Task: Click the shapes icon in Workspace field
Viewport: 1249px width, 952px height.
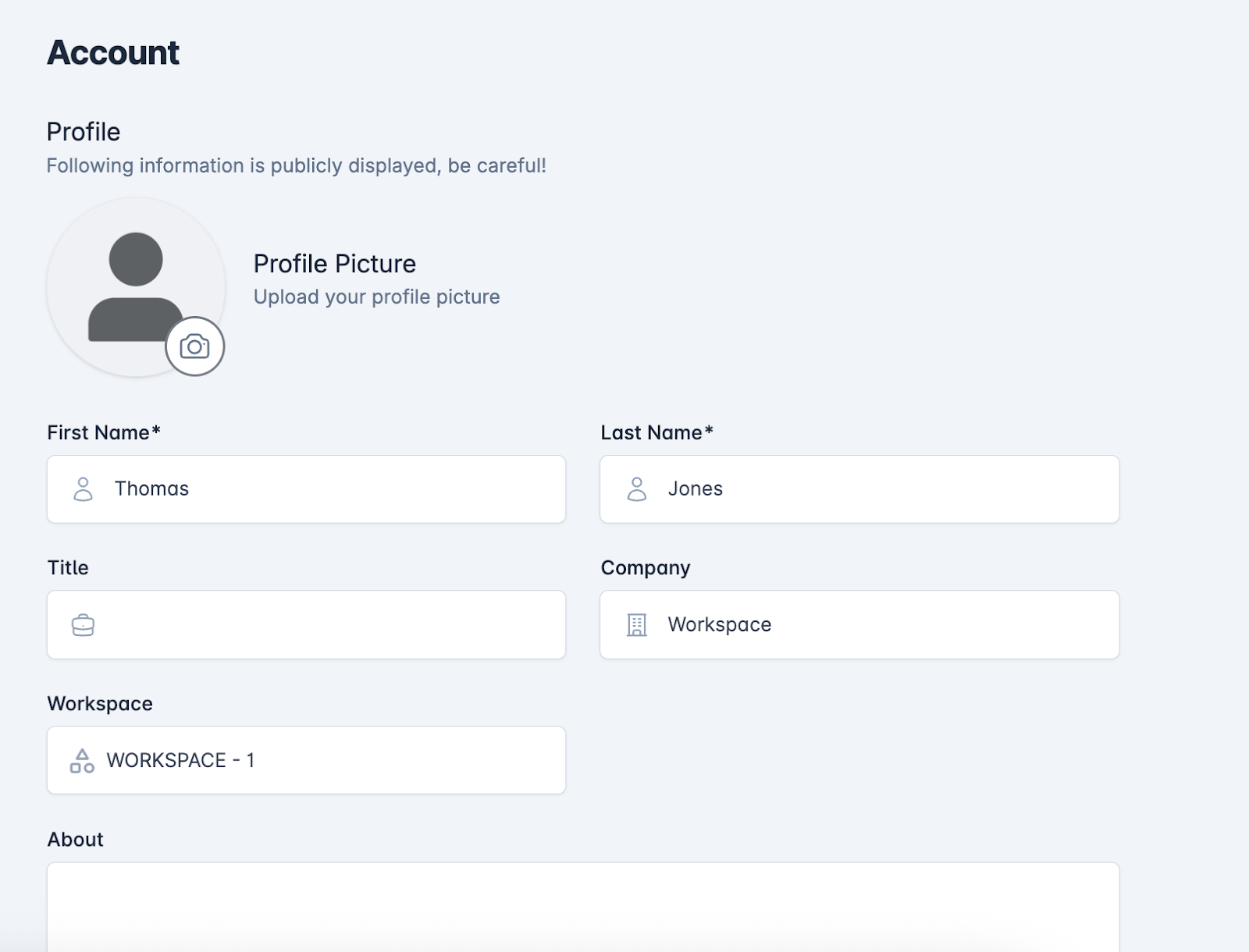Action: click(82, 761)
